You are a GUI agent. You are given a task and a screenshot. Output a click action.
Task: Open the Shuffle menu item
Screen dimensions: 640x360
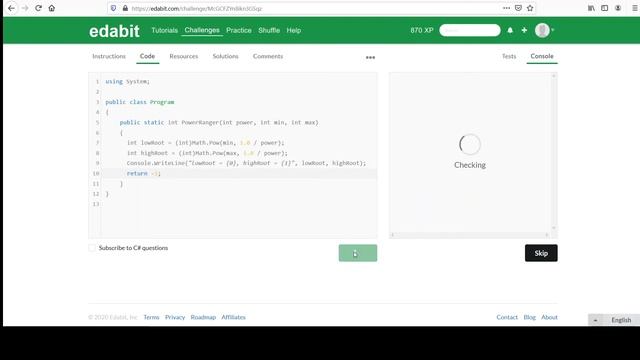[269, 30]
